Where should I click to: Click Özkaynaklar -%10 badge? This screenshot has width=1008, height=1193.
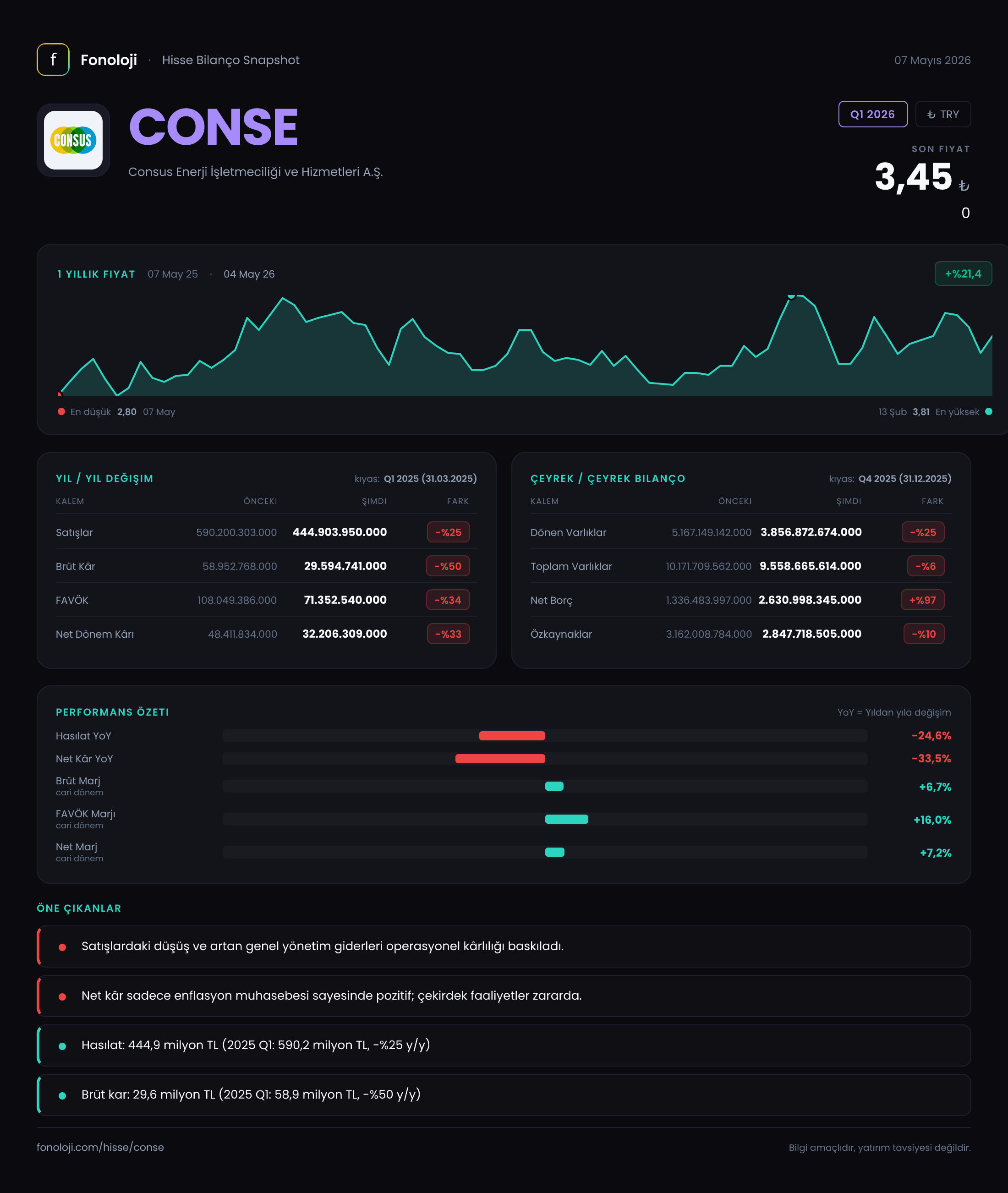[x=924, y=634]
